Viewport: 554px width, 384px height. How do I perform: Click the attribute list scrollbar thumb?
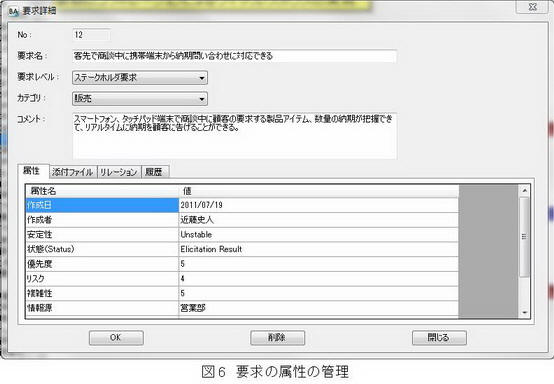[x=524, y=237]
